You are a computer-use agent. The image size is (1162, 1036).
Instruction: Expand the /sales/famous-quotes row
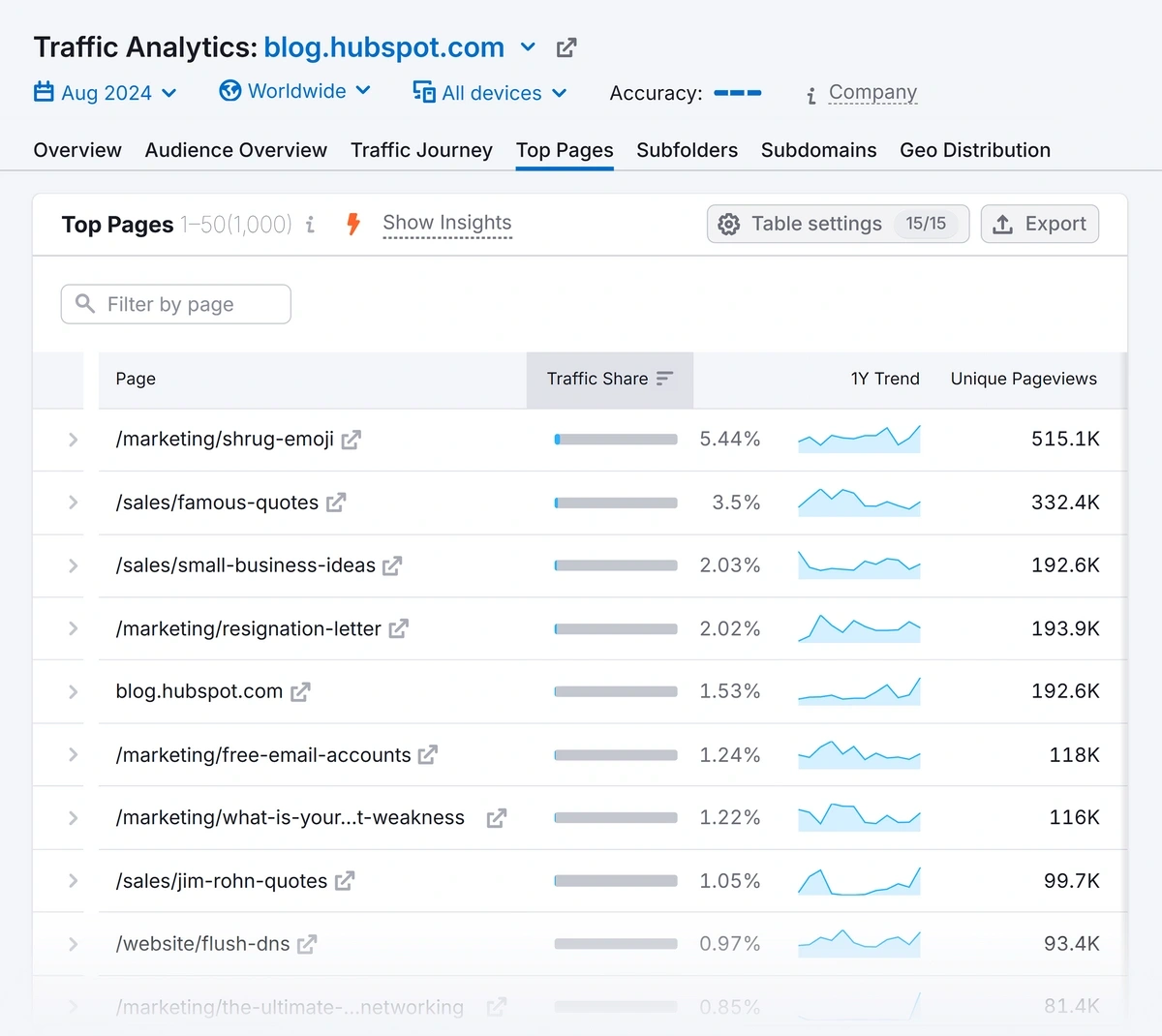tap(73, 503)
